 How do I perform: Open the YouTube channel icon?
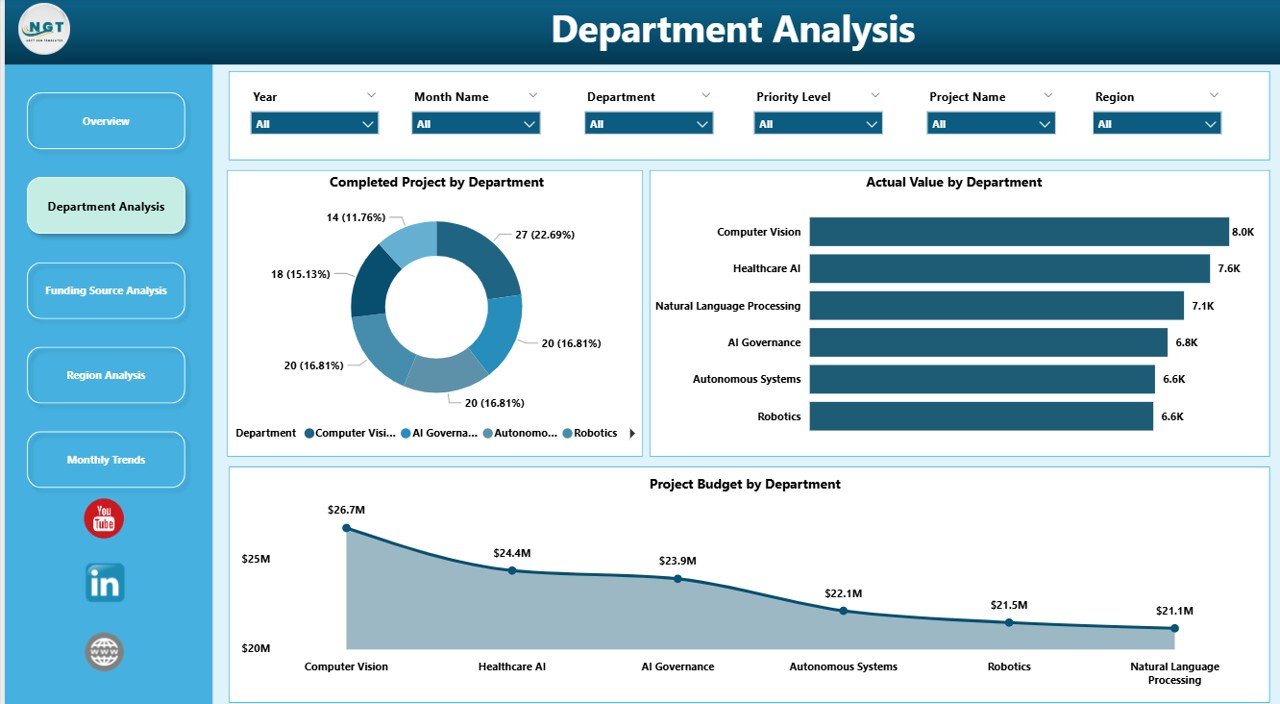(104, 517)
